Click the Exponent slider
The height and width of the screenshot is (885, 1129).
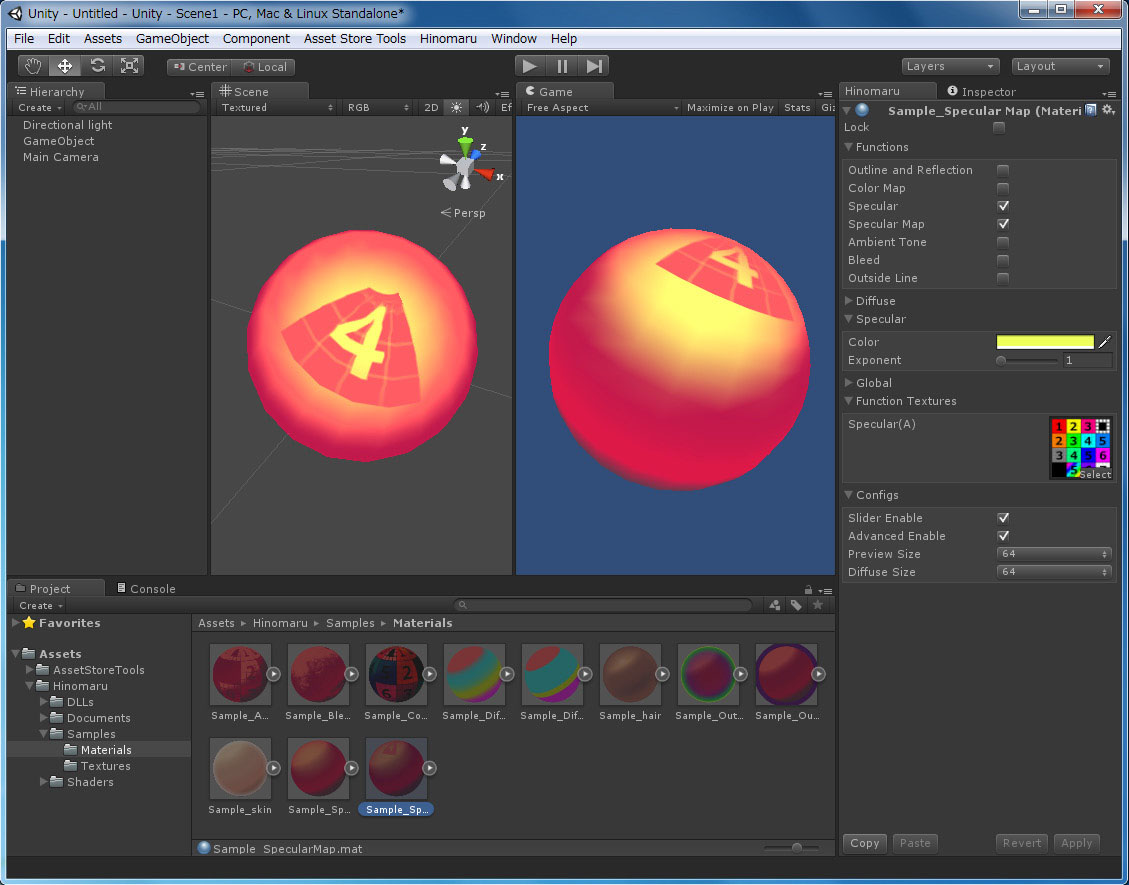(x=1027, y=361)
